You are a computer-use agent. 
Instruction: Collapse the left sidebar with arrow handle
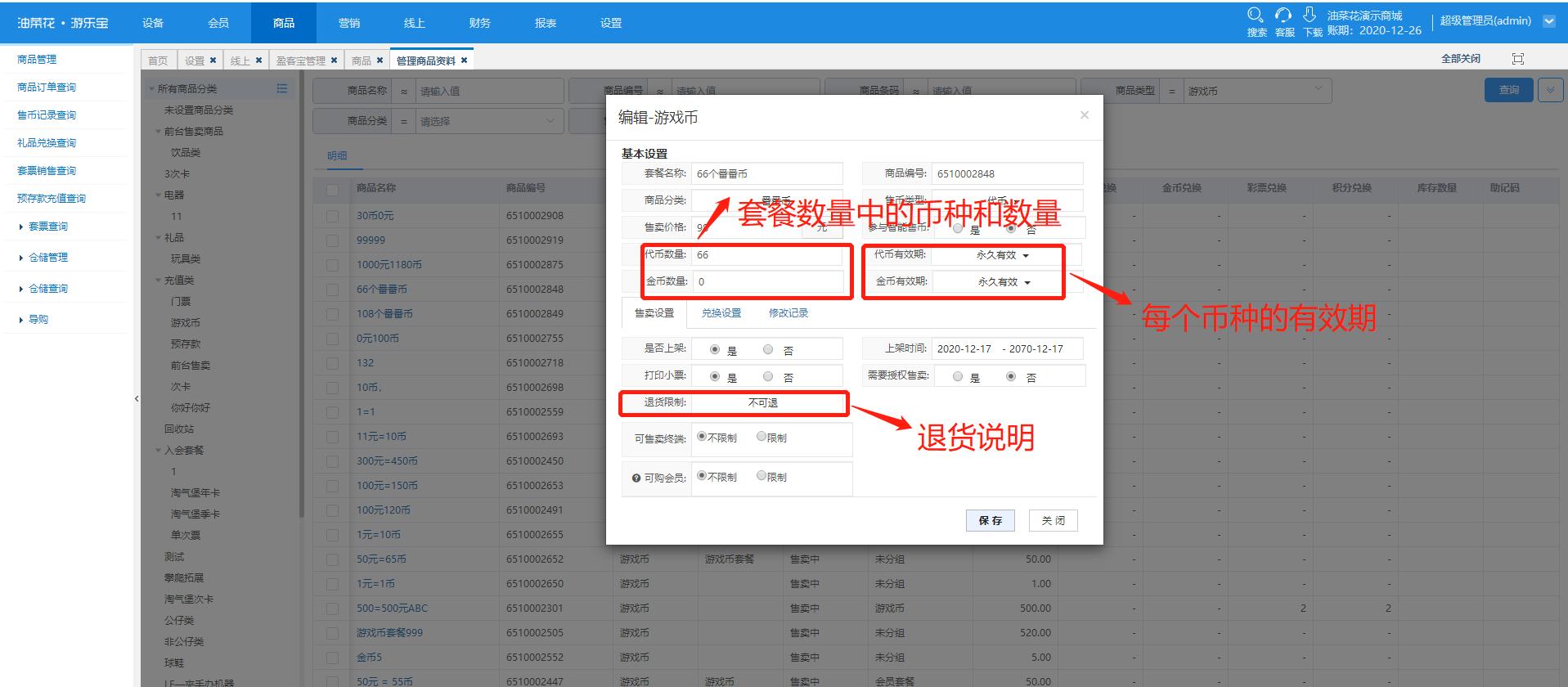pos(137,398)
